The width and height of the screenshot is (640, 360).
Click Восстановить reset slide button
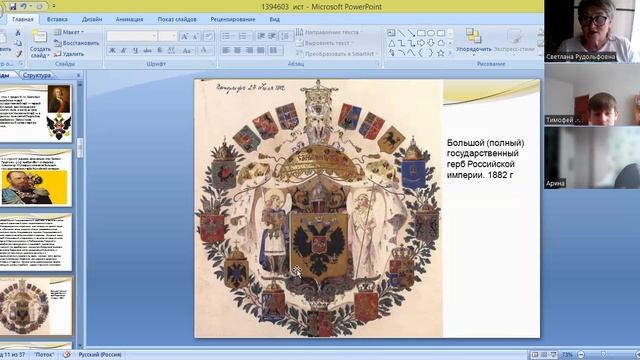point(77,43)
